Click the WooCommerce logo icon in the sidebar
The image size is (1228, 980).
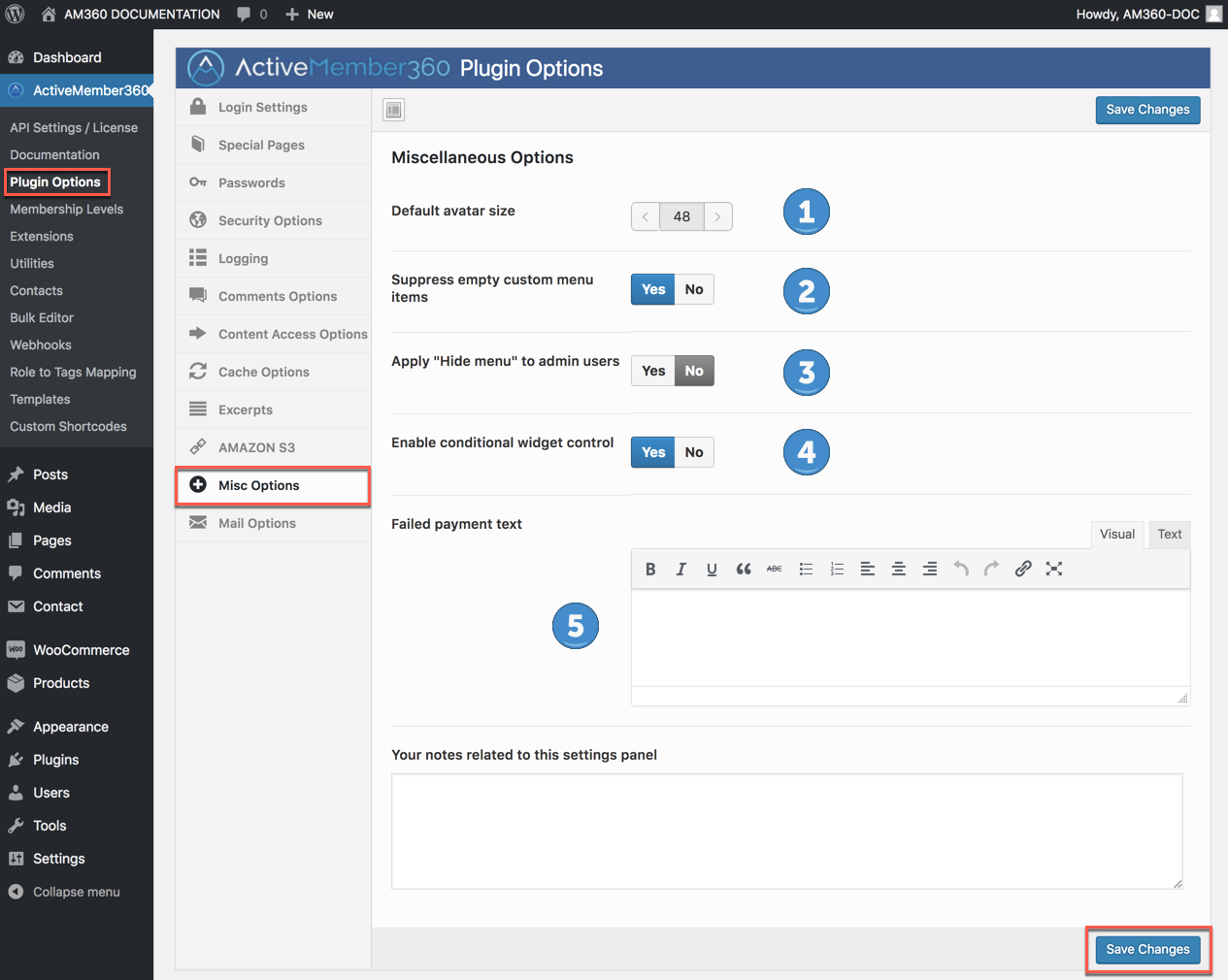pyautogui.click(x=16, y=650)
